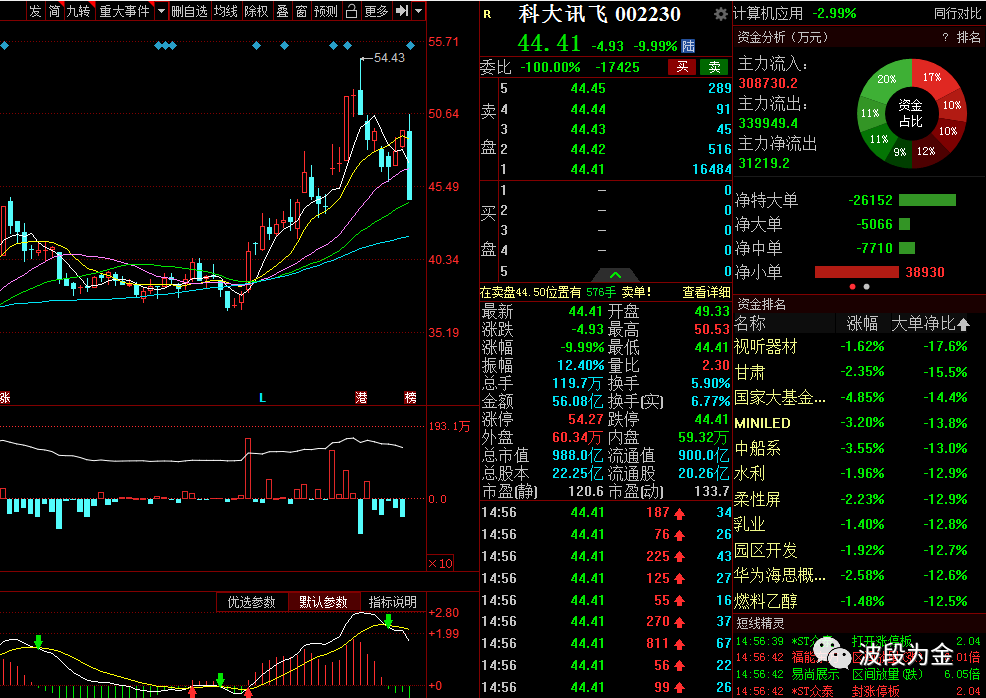Click the 计算机应用 sector label
The height and width of the screenshot is (698, 986).
768,13
